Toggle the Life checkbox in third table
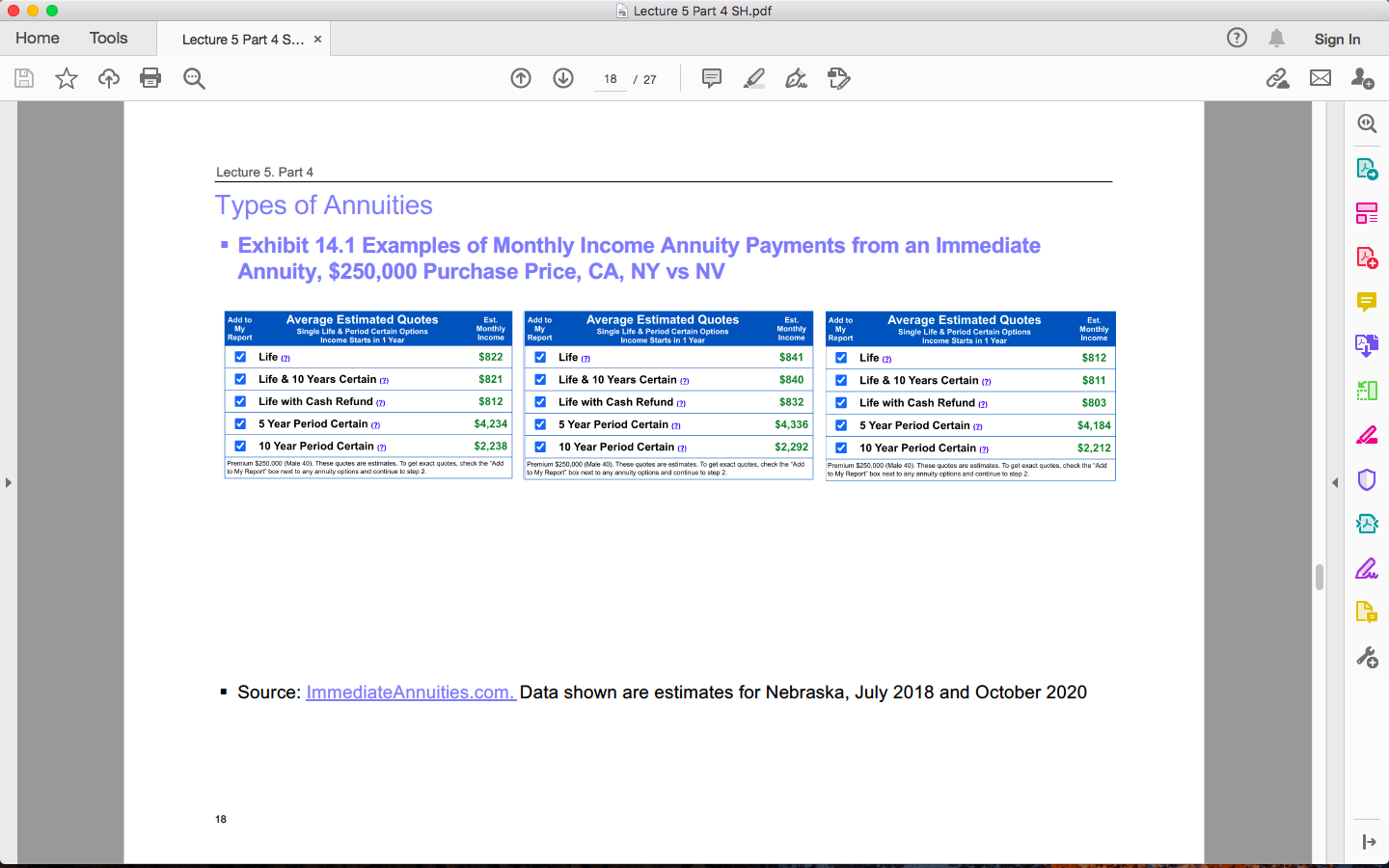 click(841, 358)
